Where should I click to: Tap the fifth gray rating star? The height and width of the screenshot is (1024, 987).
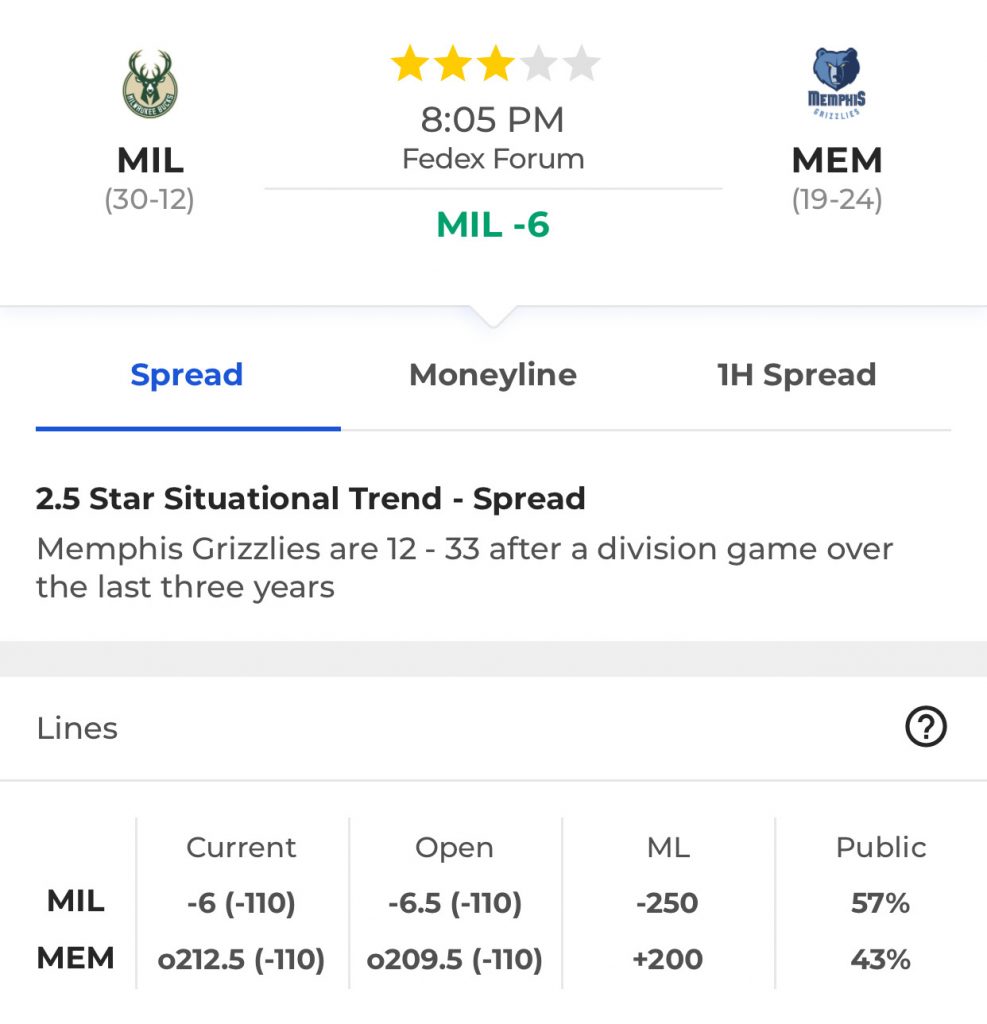(x=581, y=63)
